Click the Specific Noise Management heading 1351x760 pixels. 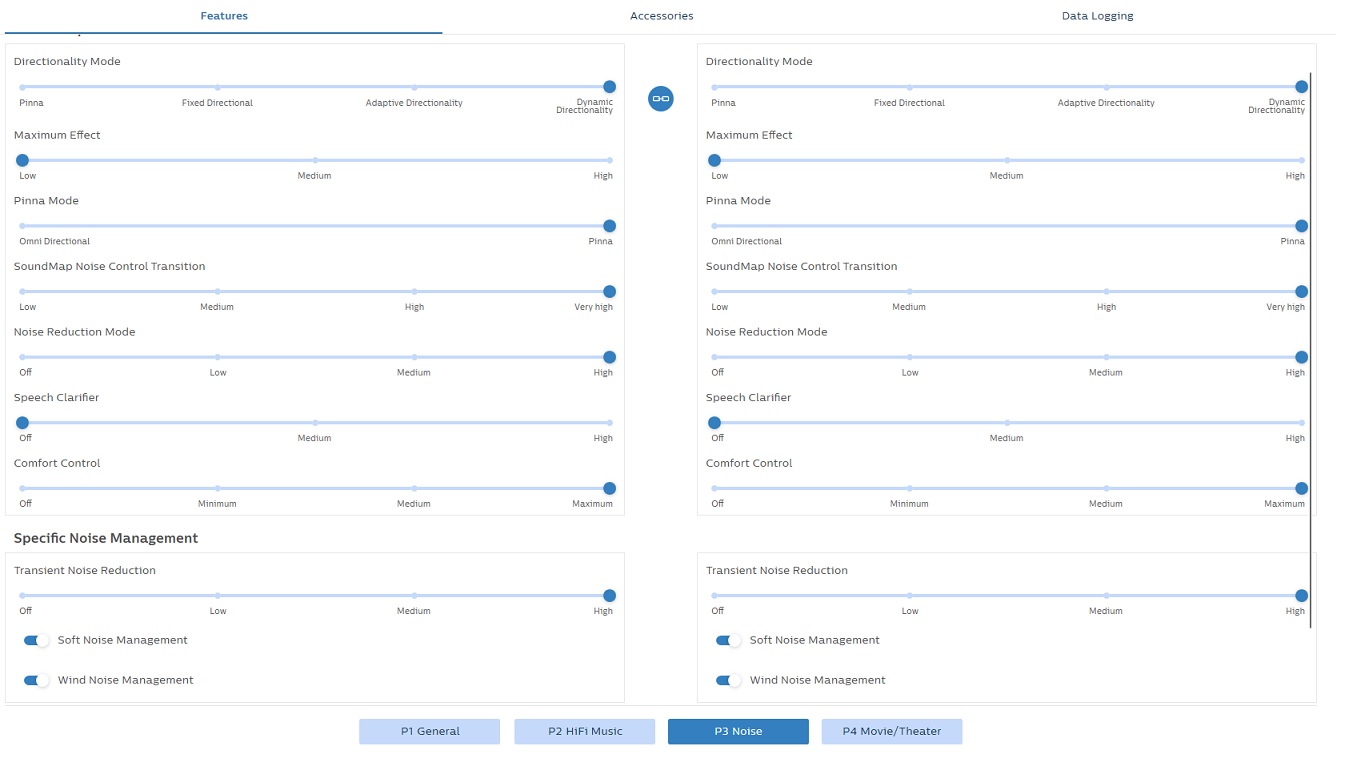click(x=106, y=538)
